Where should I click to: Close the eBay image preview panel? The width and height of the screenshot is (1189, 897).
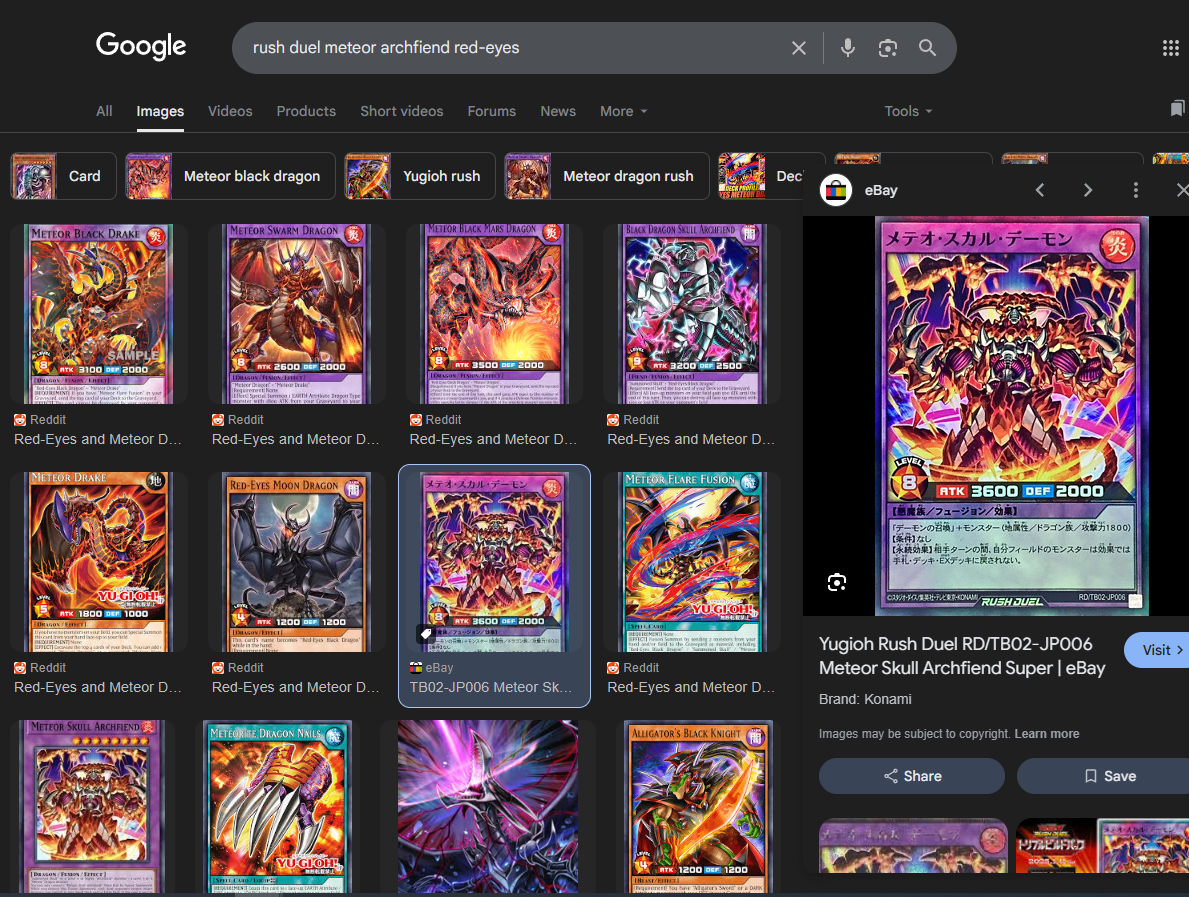pyautogui.click(x=1181, y=190)
